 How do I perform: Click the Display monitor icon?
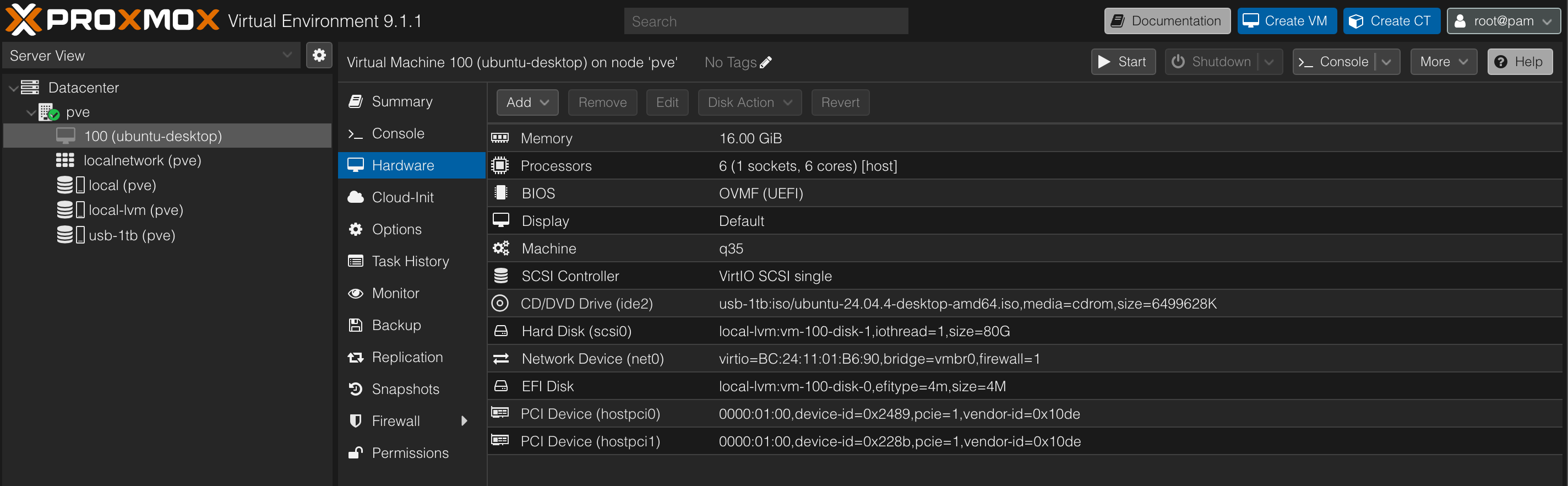click(500, 220)
